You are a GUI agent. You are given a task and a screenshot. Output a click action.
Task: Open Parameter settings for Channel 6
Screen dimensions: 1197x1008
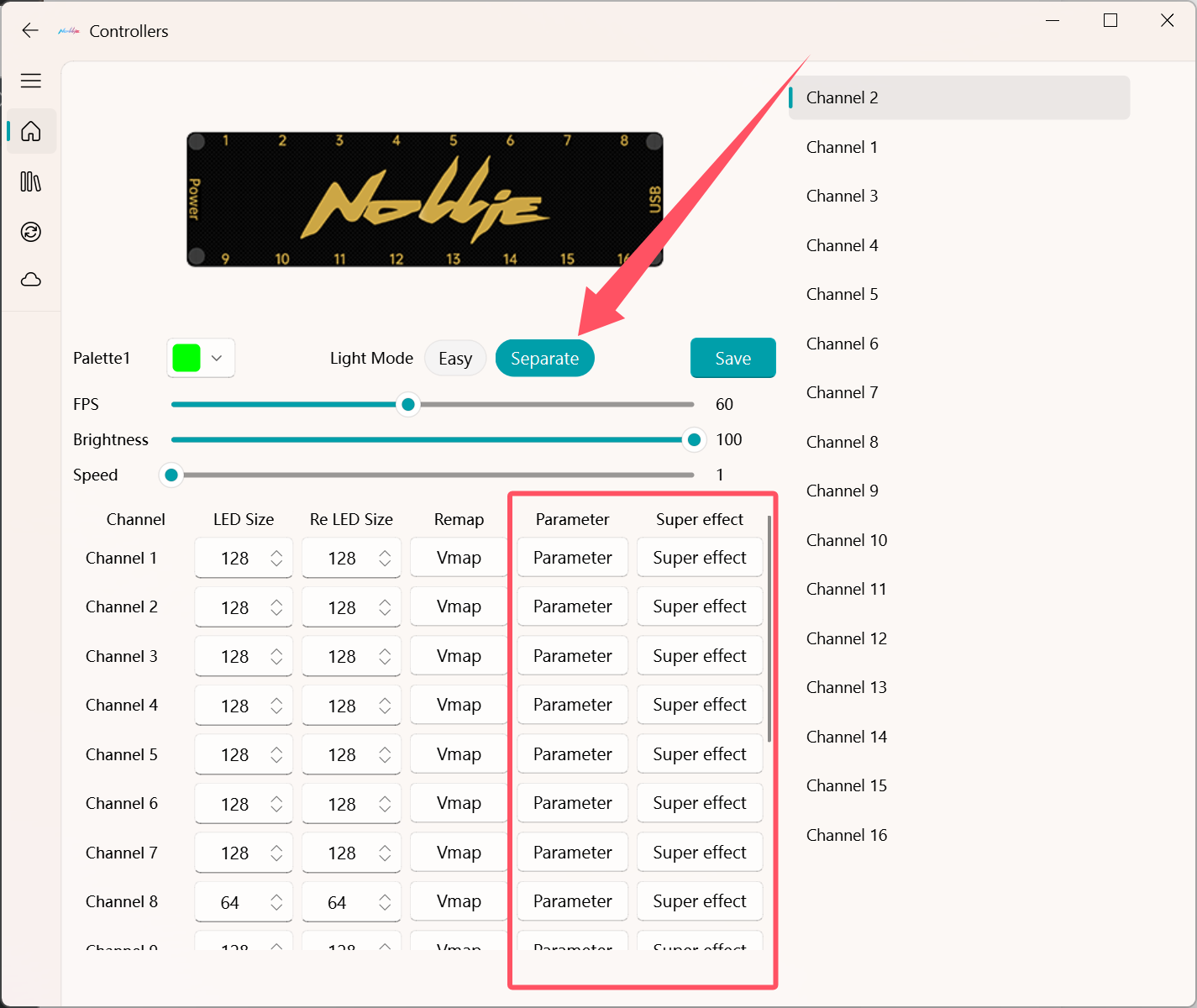572,804
